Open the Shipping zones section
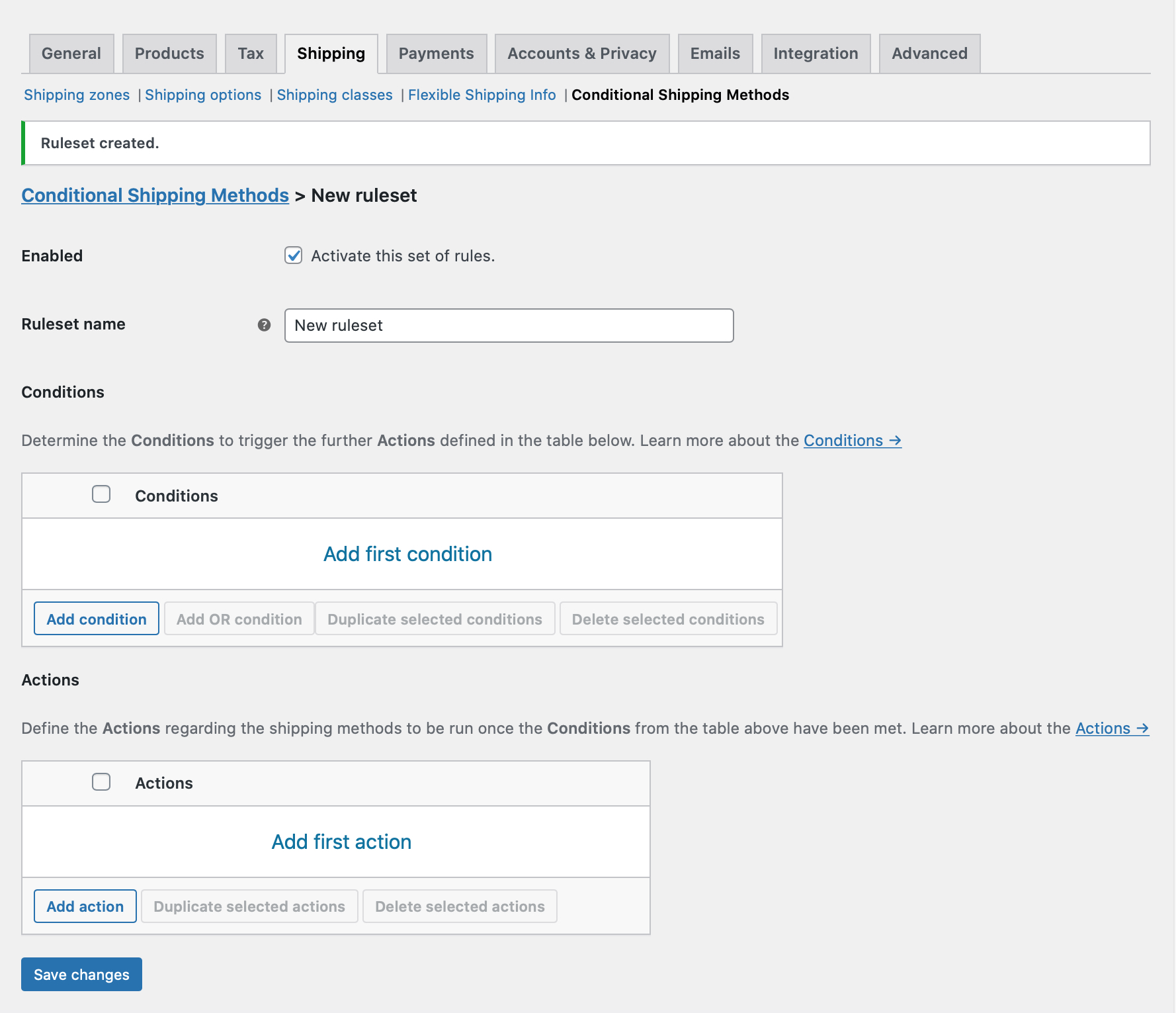Image resolution: width=1176 pixels, height=1013 pixels. point(76,95)
